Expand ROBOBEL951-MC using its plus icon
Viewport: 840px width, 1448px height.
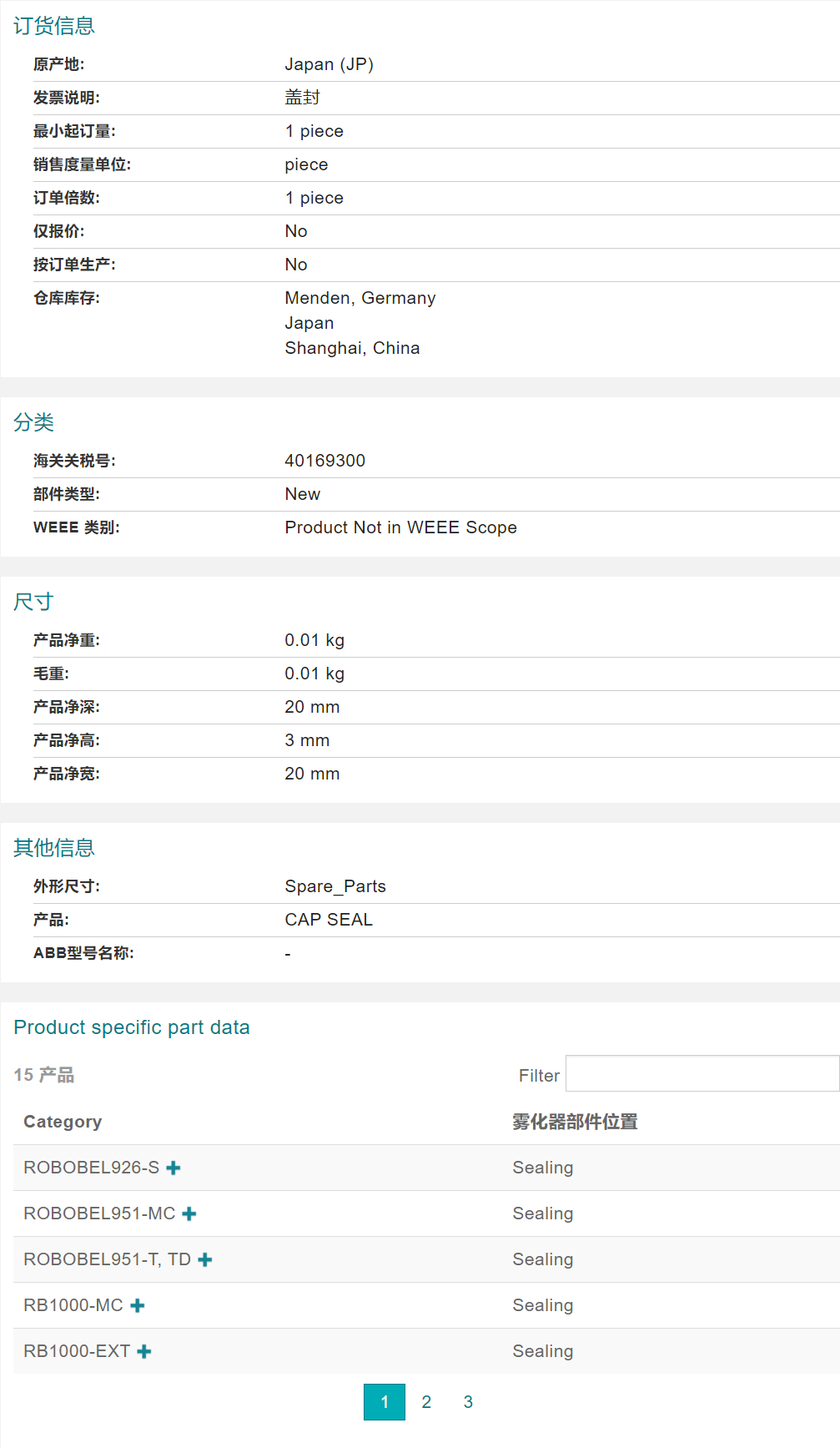[x=189, y=1213]
